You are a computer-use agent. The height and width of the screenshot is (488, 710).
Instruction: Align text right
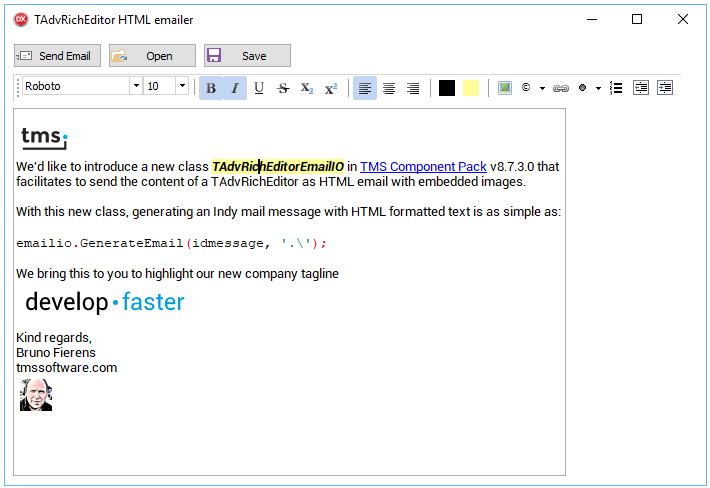tap(413, 88)
